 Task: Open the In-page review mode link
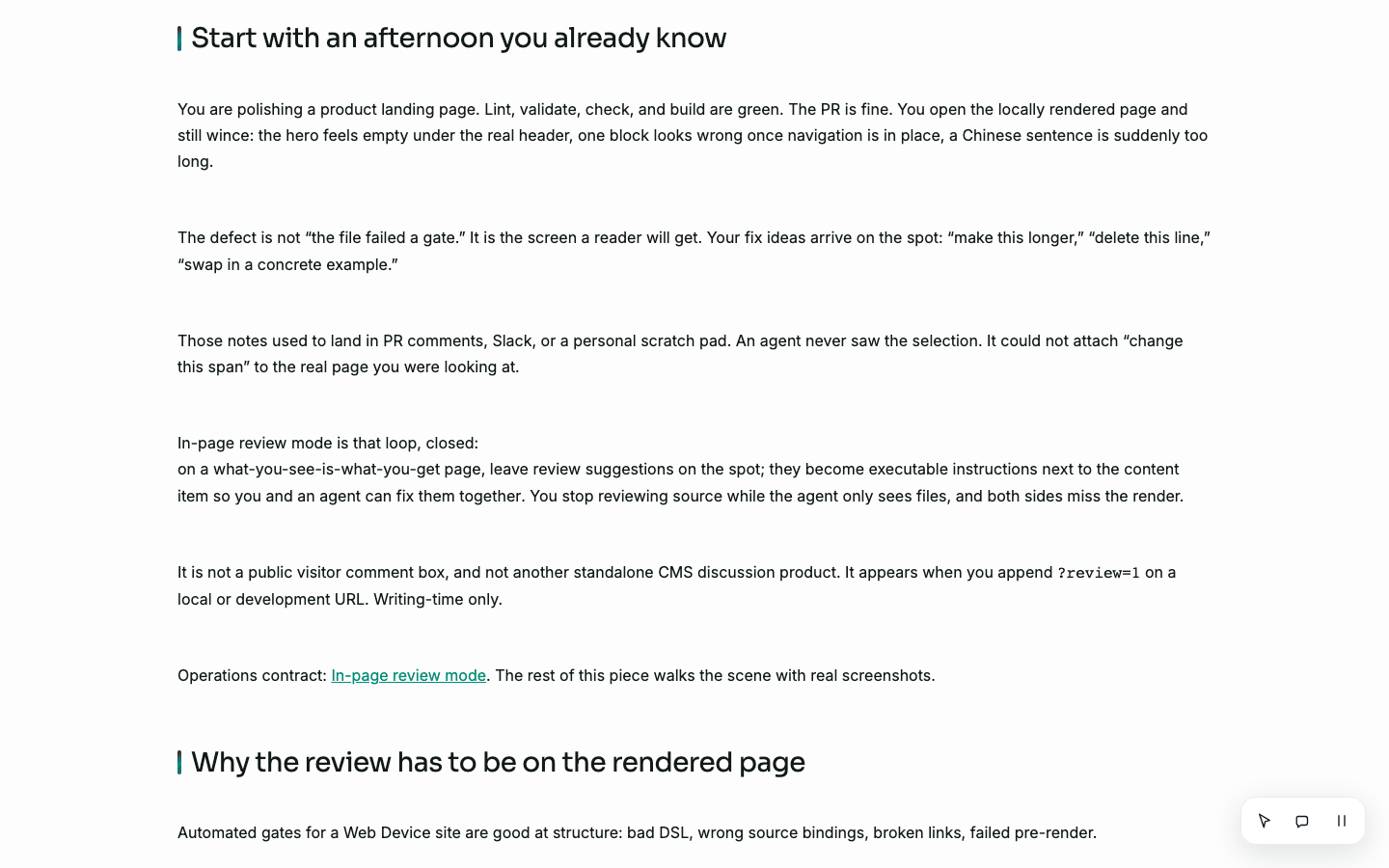pyautogui.click(x=409, y=675)
